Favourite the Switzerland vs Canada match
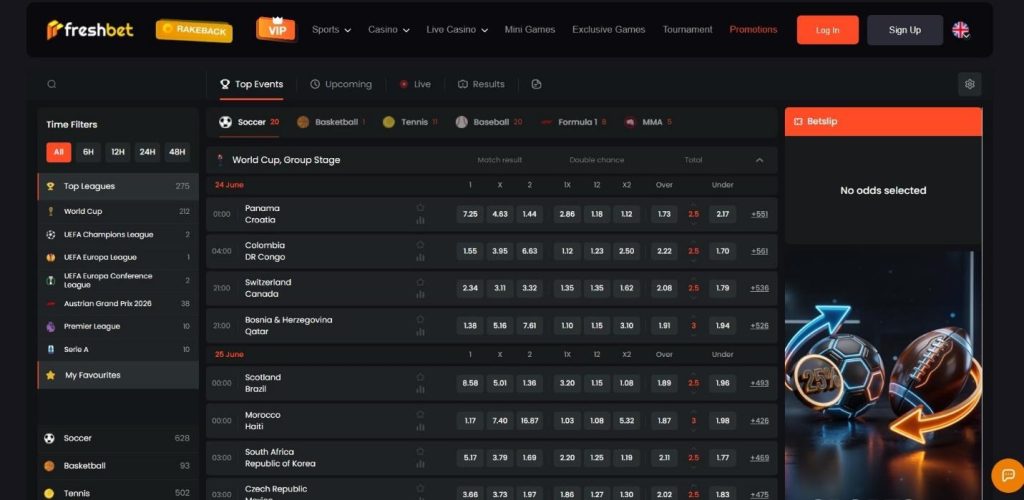 tap(420, 282)
